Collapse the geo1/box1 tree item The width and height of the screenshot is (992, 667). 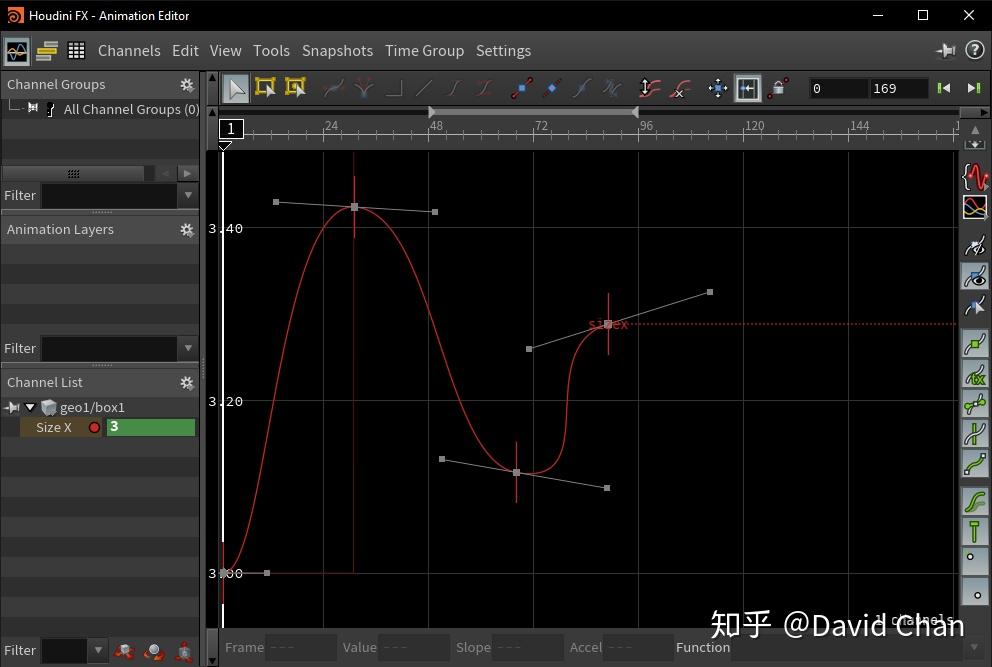click(x=29, y=407)
